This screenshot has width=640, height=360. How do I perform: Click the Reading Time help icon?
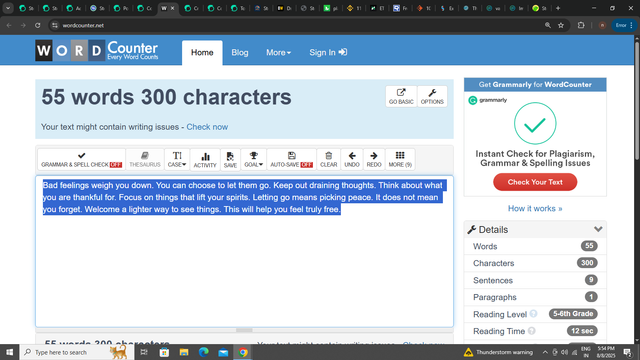tap(531, 331)
